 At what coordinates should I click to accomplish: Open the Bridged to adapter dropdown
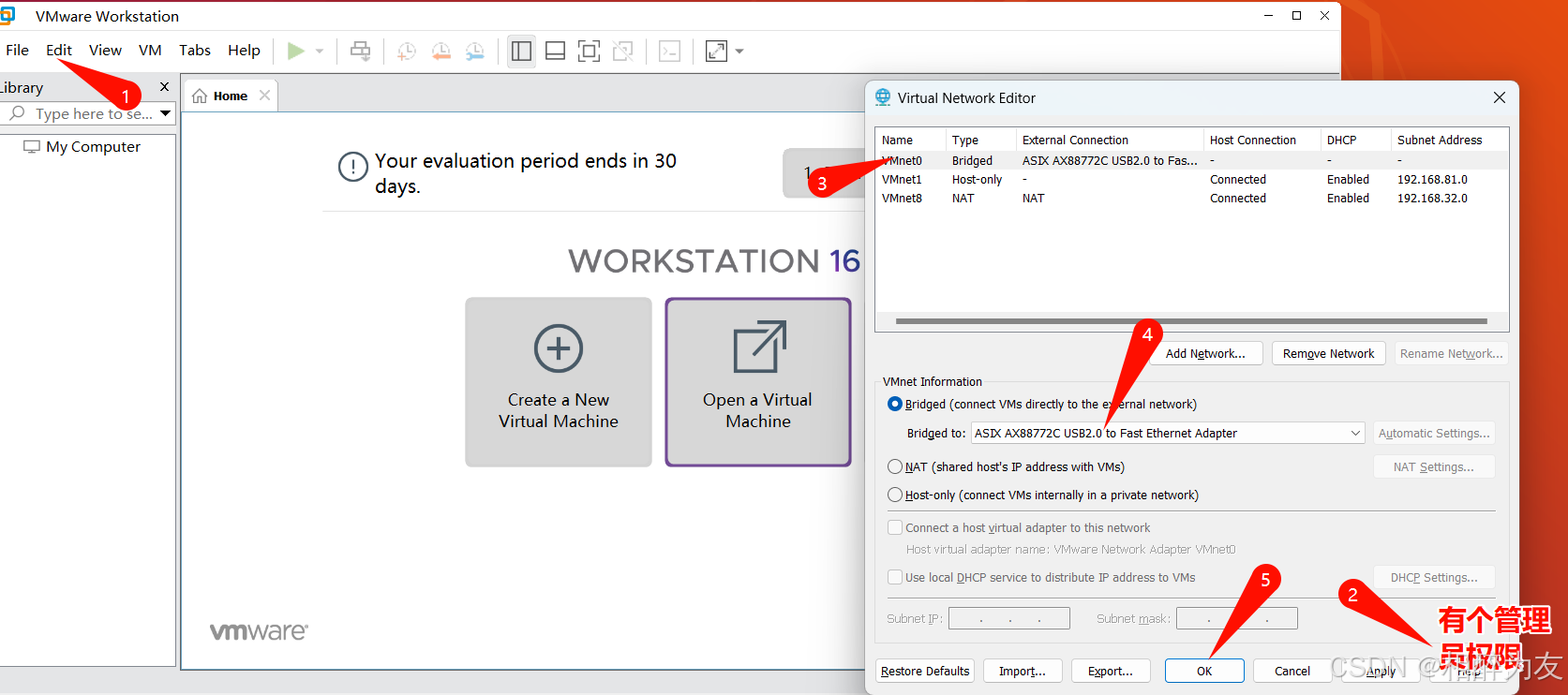click(x=1168, y=433)
